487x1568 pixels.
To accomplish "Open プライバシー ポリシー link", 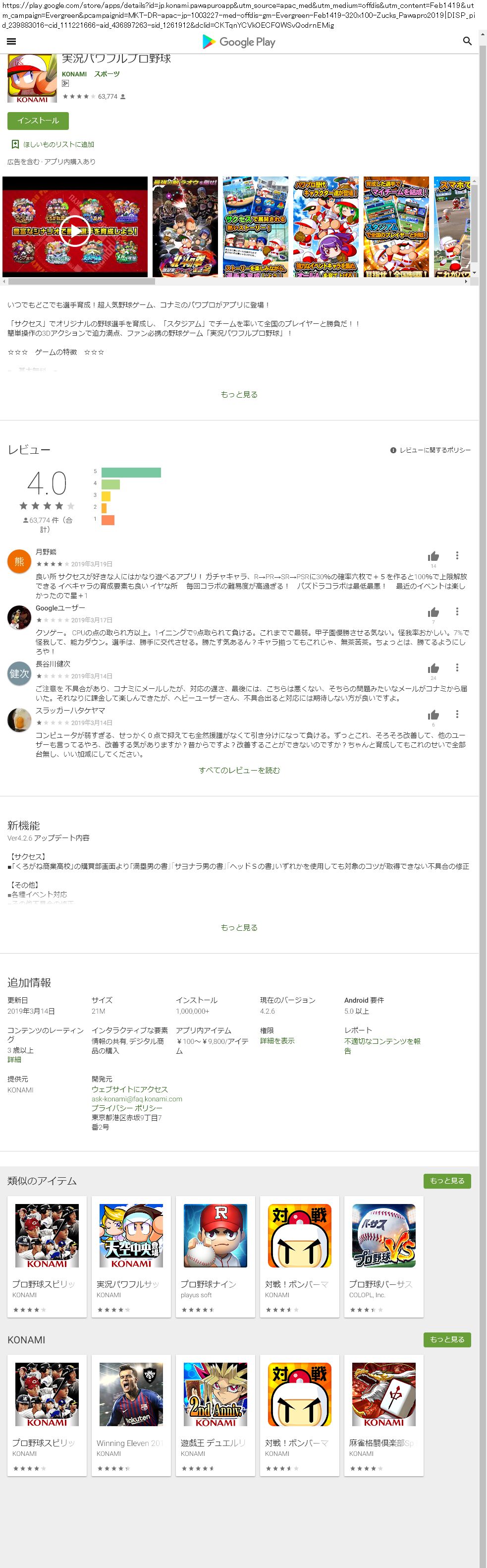I will (127, 1108).
